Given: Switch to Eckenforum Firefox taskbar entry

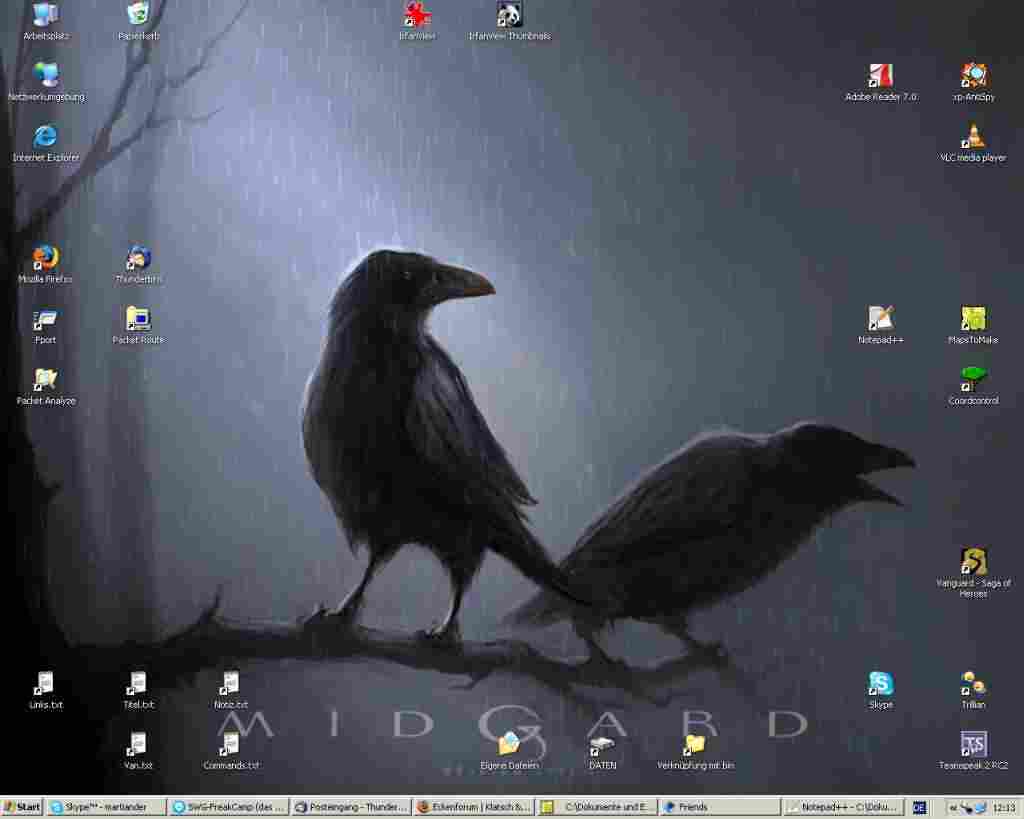Looking at the screenshot, I should click(x=474, y=807).
